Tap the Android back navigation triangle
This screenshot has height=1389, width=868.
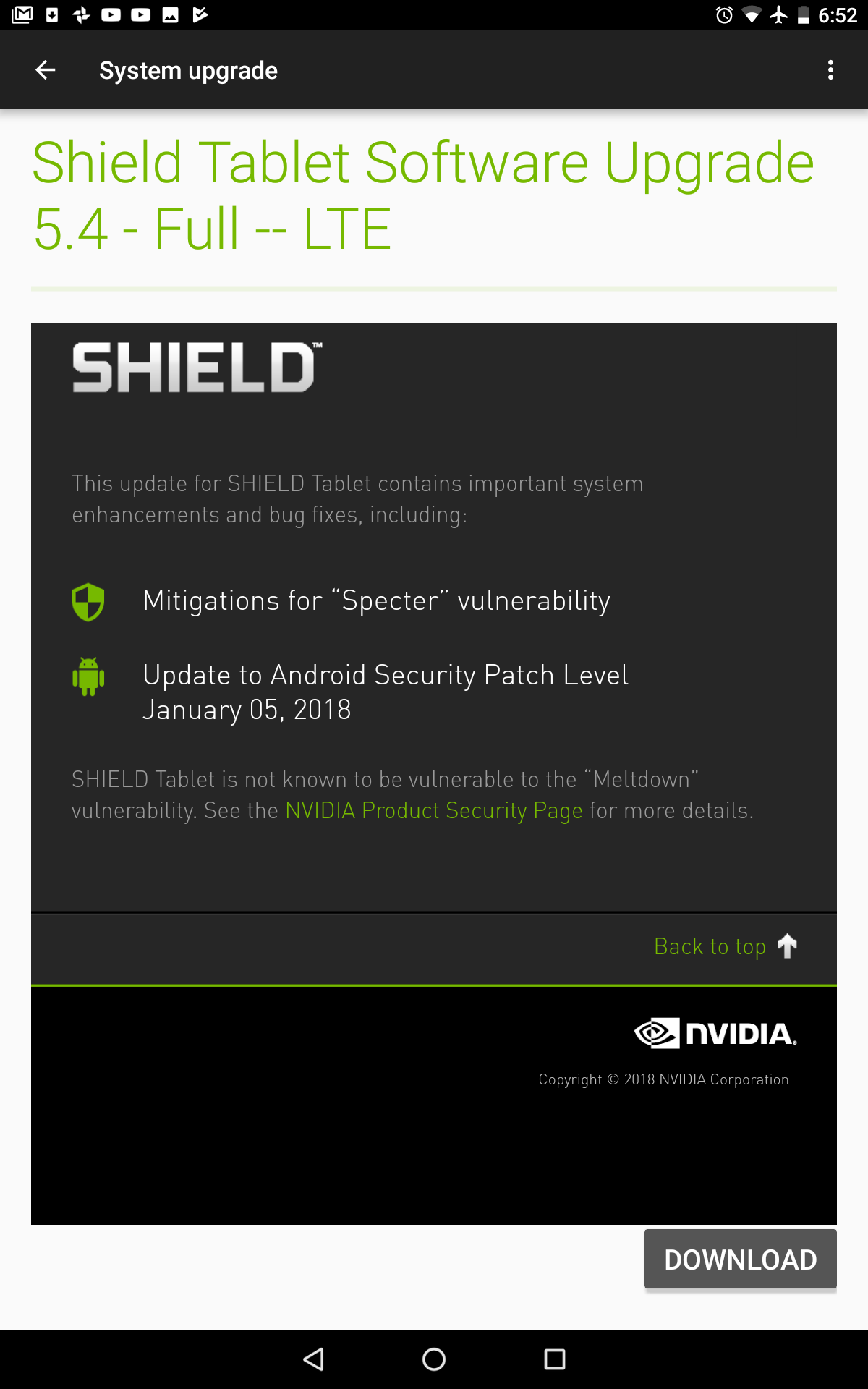[313, 1359]
